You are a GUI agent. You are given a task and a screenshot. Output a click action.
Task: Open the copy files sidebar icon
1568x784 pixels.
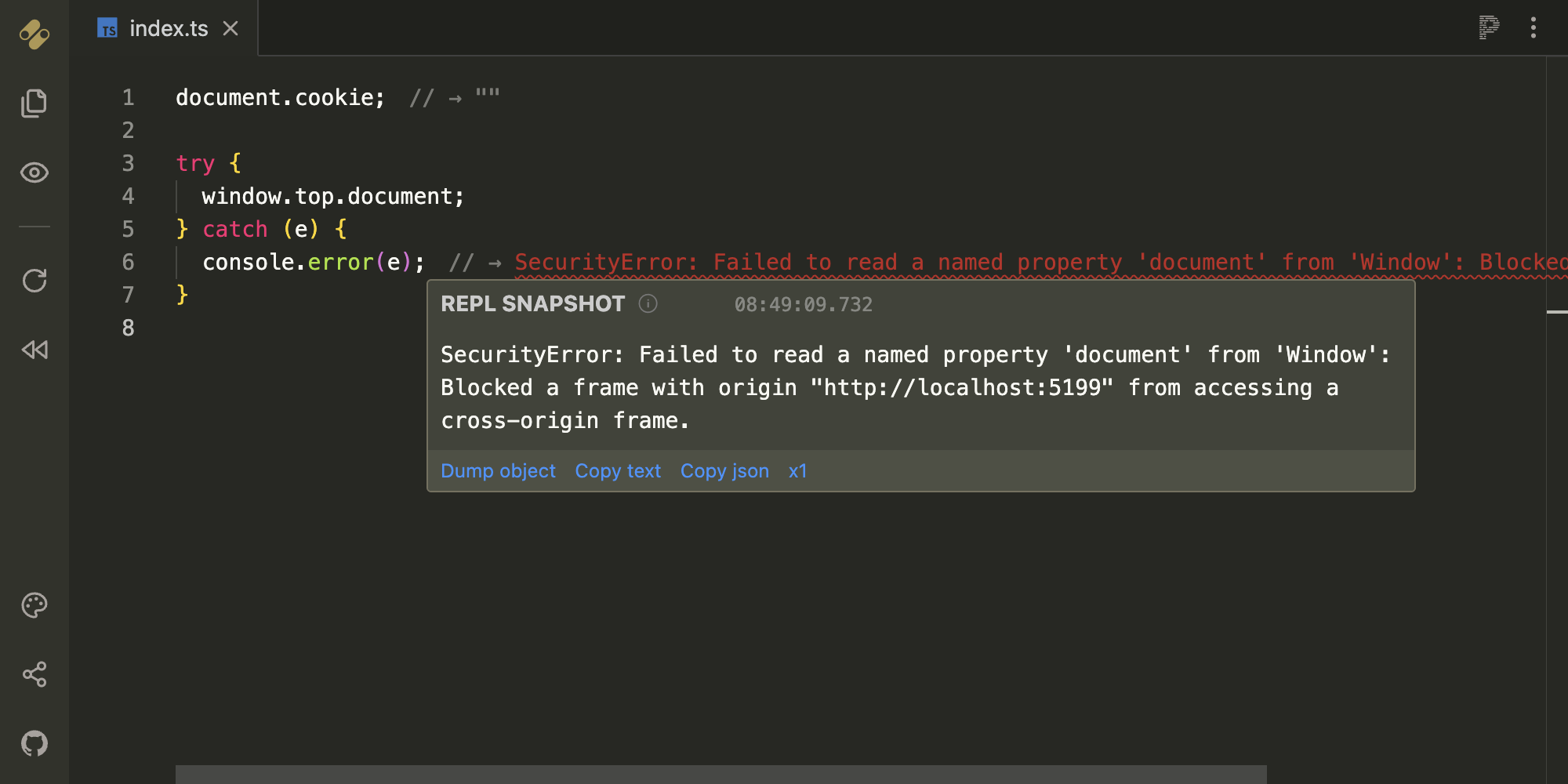coord(34,103)
